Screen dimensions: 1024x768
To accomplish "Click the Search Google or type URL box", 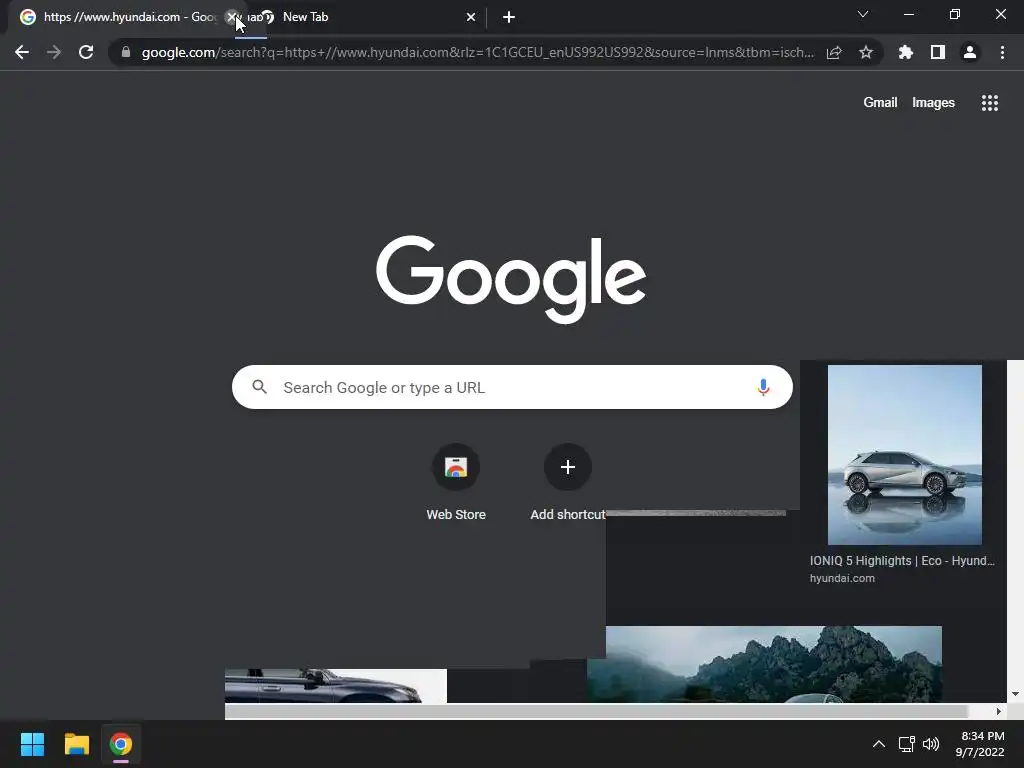I will 512,387.
